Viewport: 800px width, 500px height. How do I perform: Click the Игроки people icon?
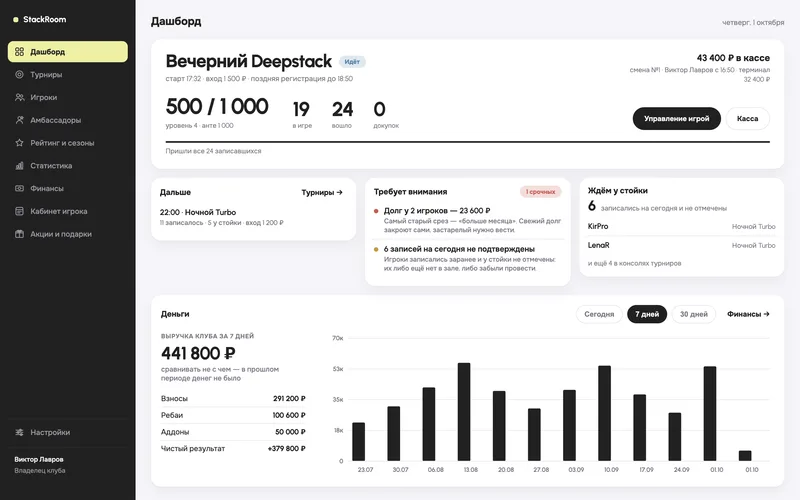19,97
